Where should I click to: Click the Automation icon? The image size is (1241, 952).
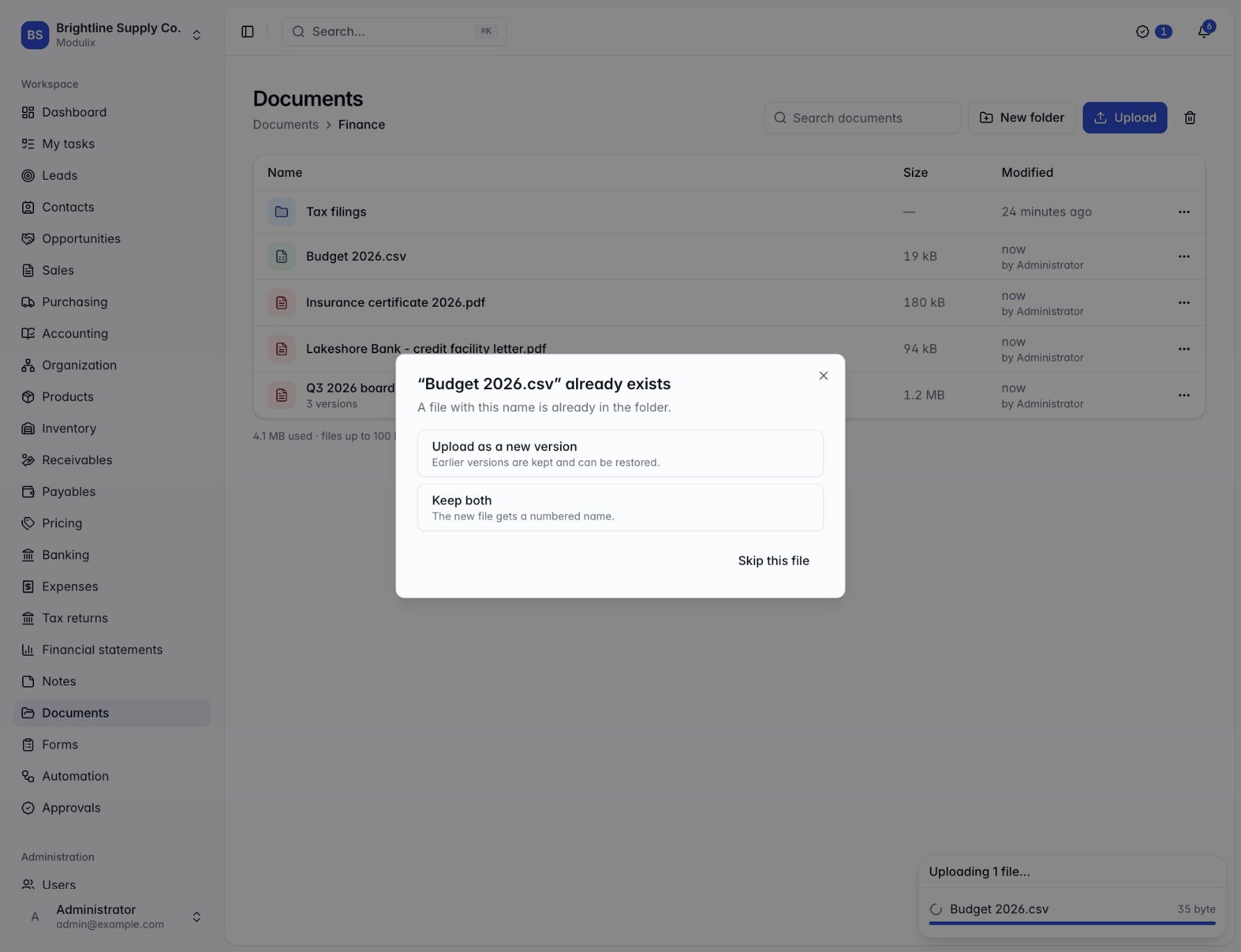click(28, 776)
